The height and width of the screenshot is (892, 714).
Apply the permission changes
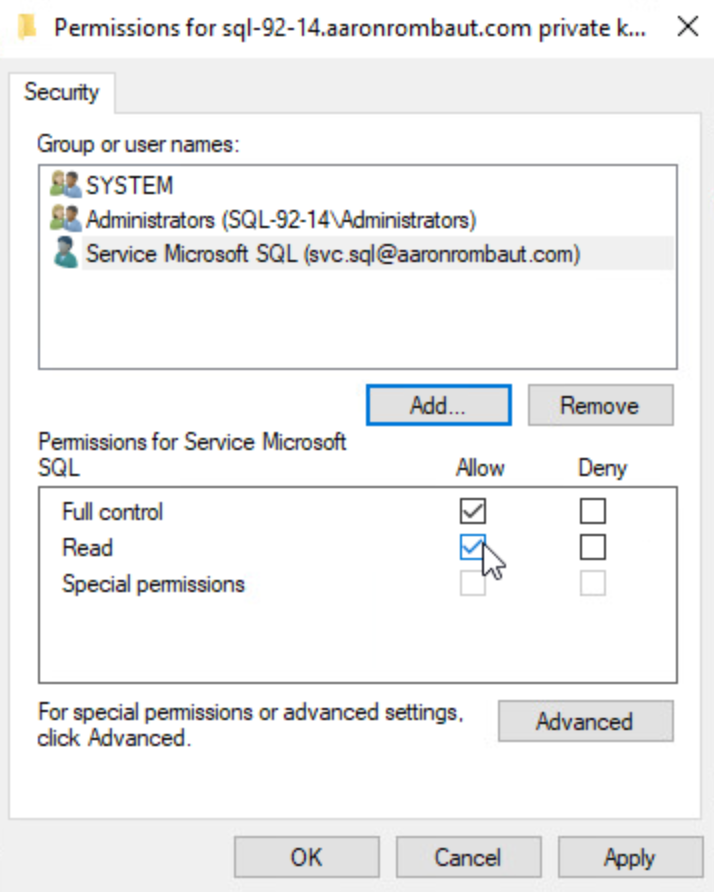629,857
